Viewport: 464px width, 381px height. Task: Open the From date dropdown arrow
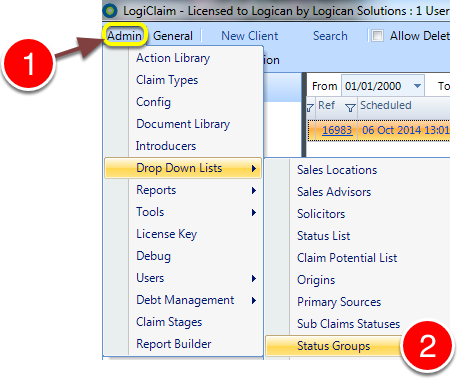click(417, 86)
